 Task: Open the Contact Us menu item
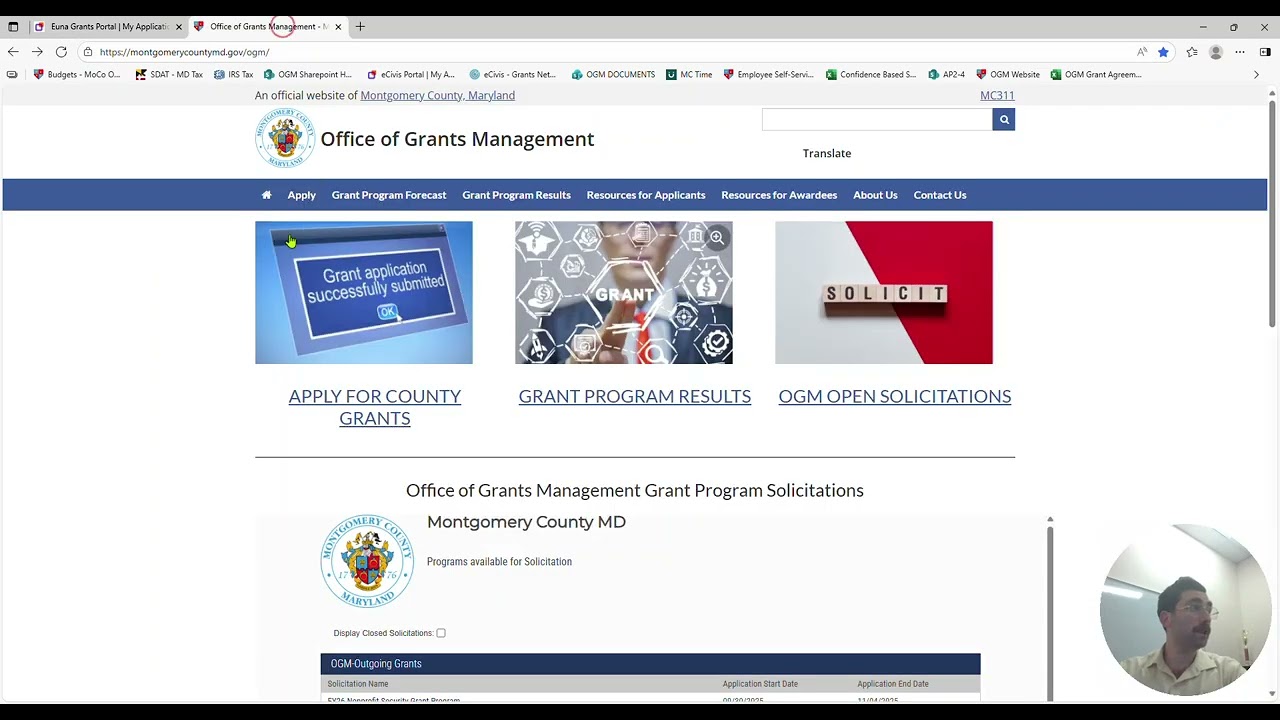point(940,195)
